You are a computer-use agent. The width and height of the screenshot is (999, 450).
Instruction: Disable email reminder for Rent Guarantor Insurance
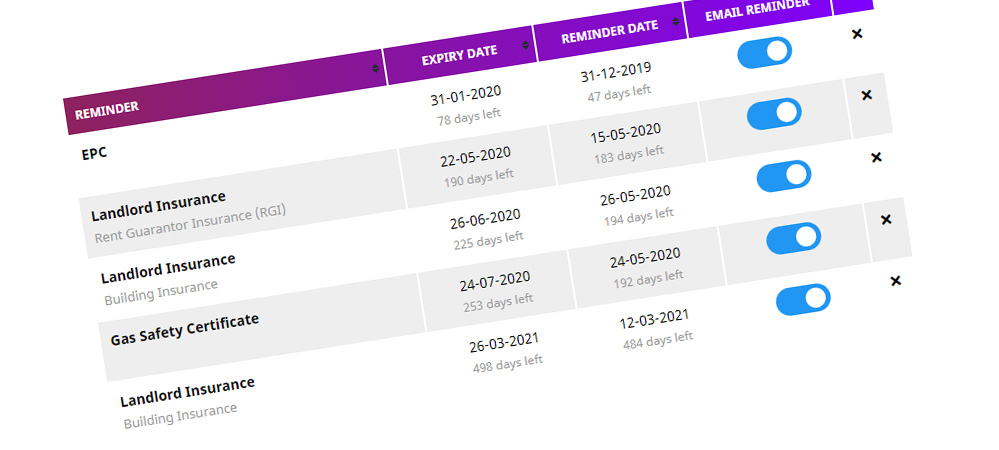click(774, 113)
